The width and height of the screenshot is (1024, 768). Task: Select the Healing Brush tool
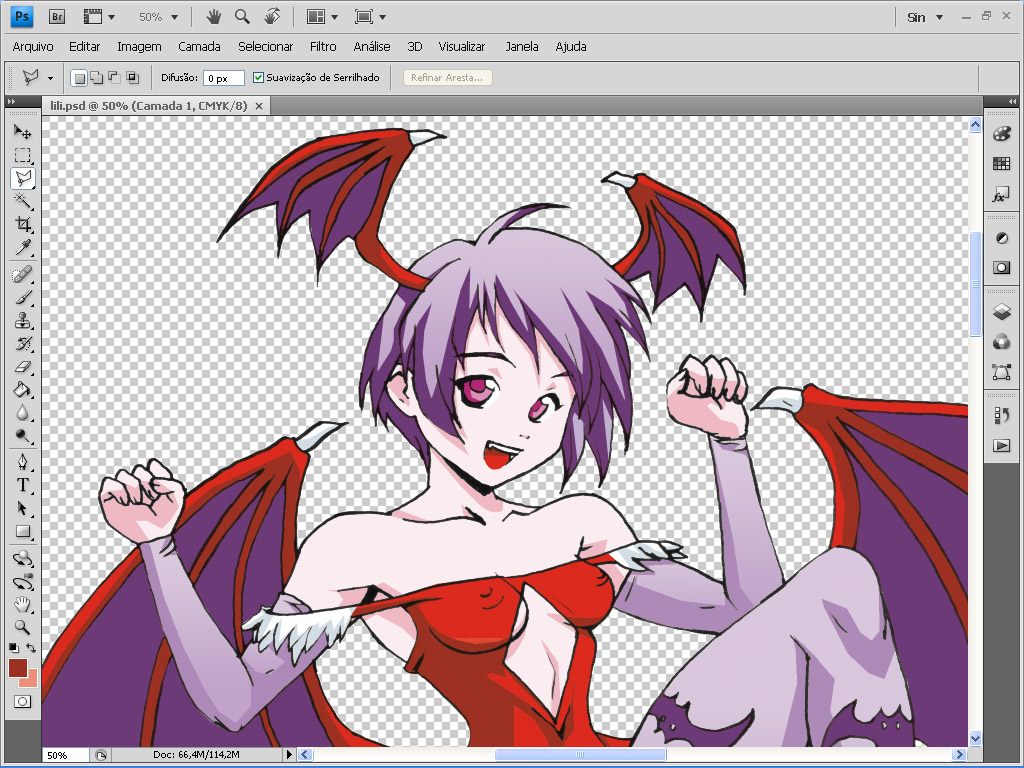pyautogui.click(x=23, y=274)
